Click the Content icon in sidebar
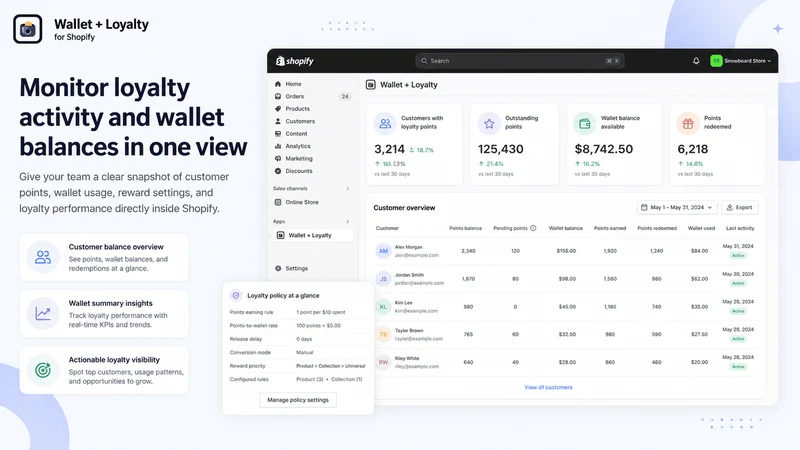Viewport: 800px width, 450px height. coord(278,134)
